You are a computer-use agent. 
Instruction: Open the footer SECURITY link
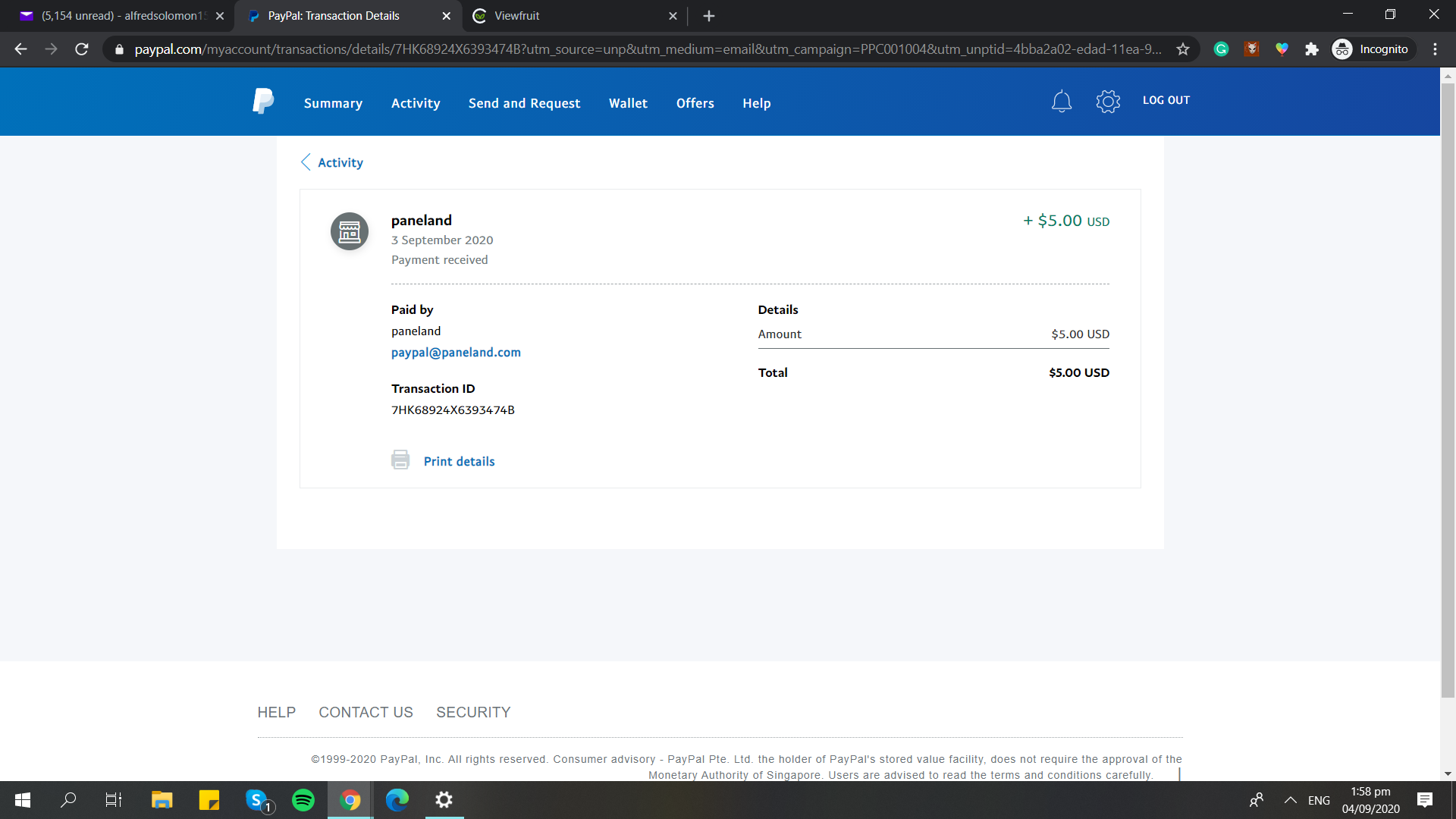pyautogui.click(x=473, y=712)
